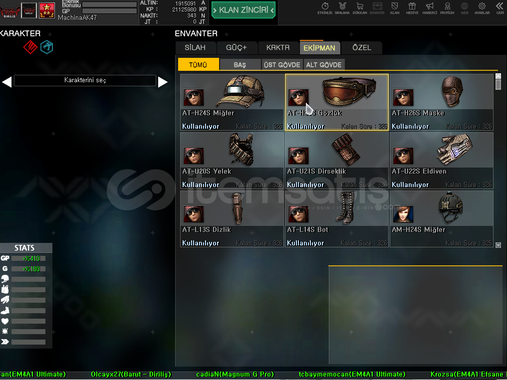507x380 pixels.
Task: Switch to the ÖZEL inventory tab
Action: coord(362,48)
